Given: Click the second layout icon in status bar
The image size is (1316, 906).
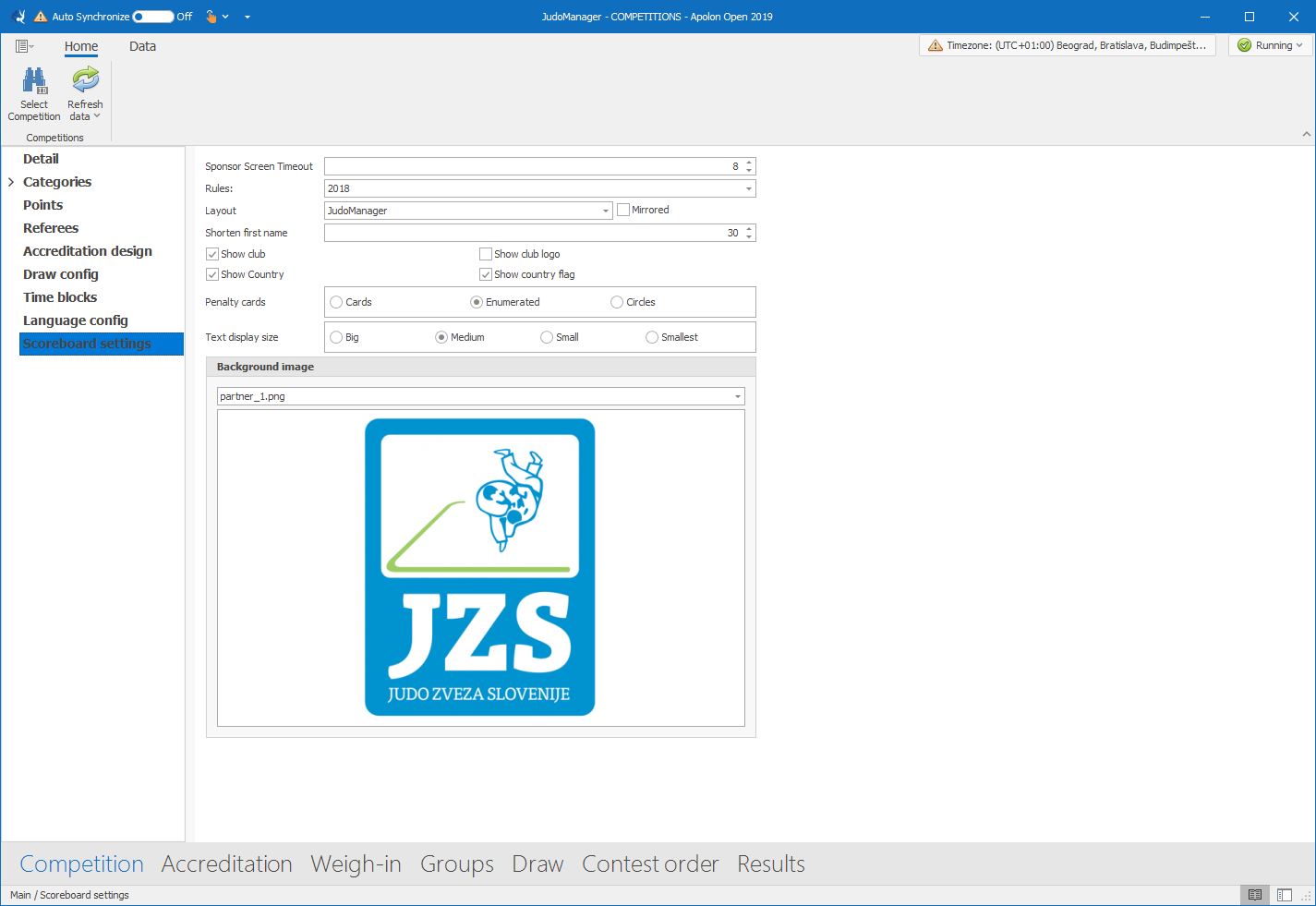Looking at the screenshot, I should (1284, 895).
